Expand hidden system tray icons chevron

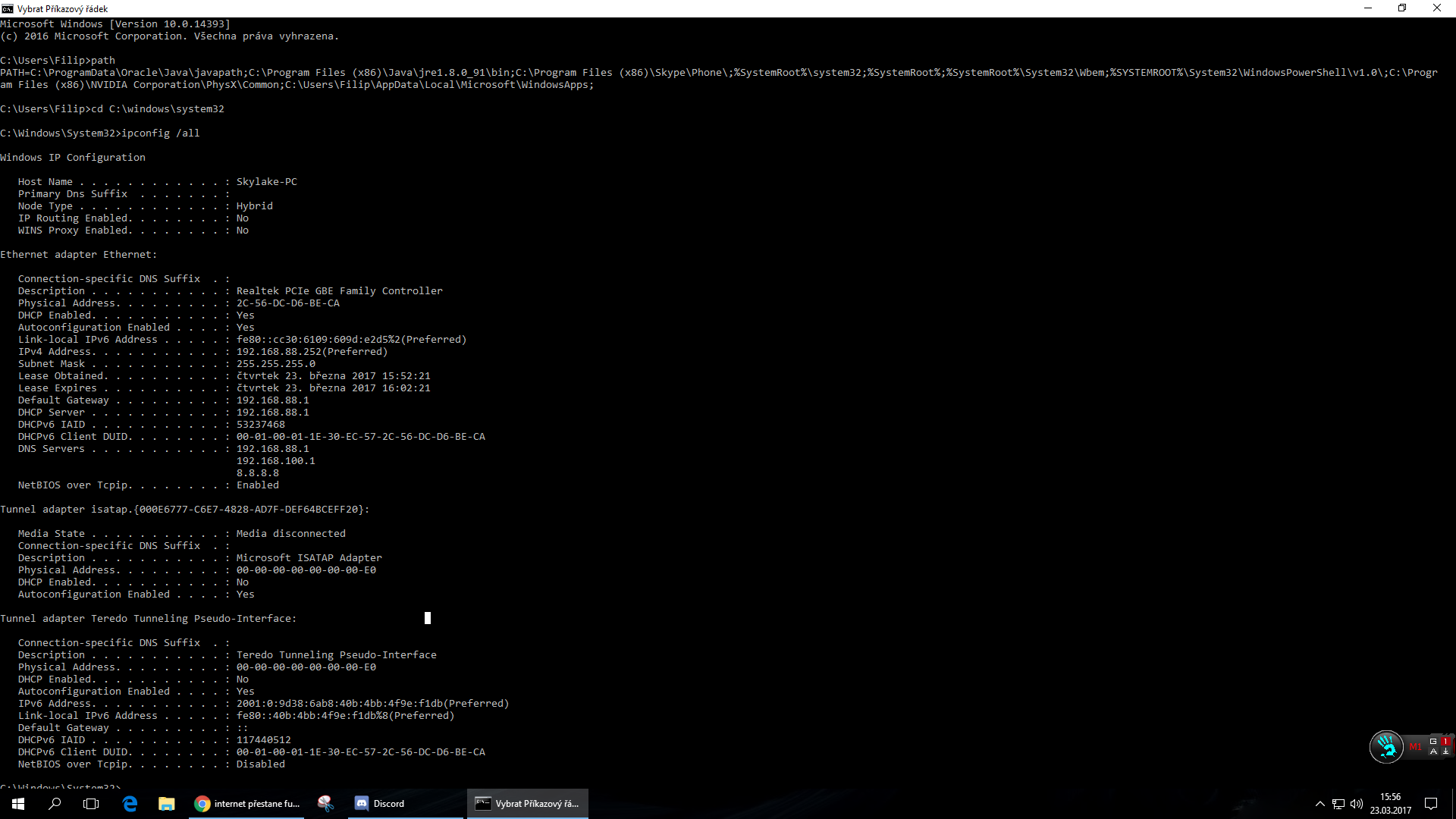point(1319,804)
